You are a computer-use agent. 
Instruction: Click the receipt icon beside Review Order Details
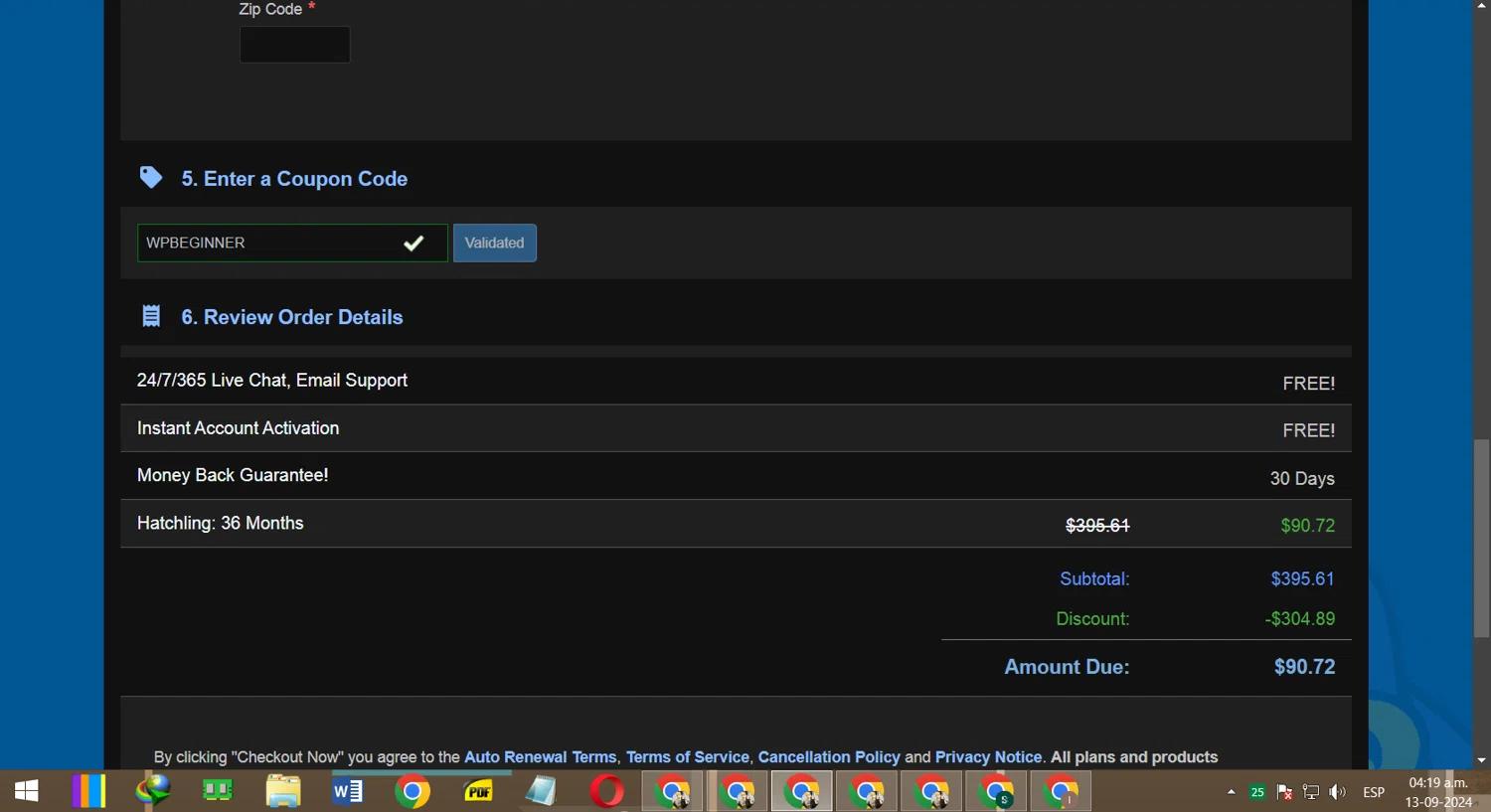[x=151, y=316]
